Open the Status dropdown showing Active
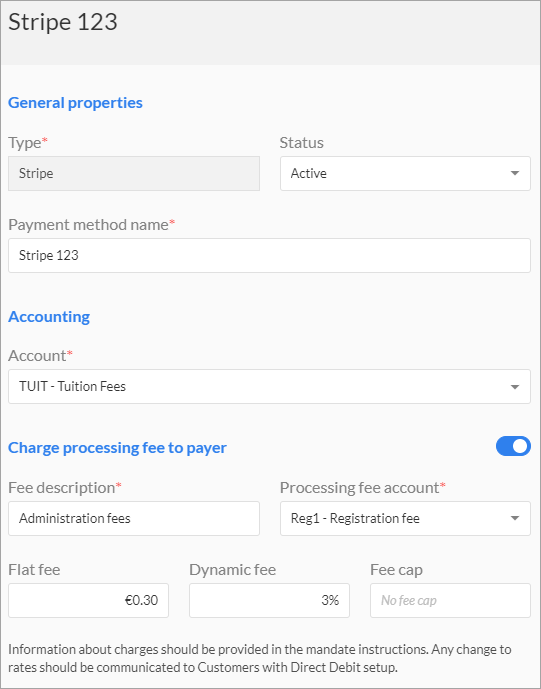 pos(405,174)
